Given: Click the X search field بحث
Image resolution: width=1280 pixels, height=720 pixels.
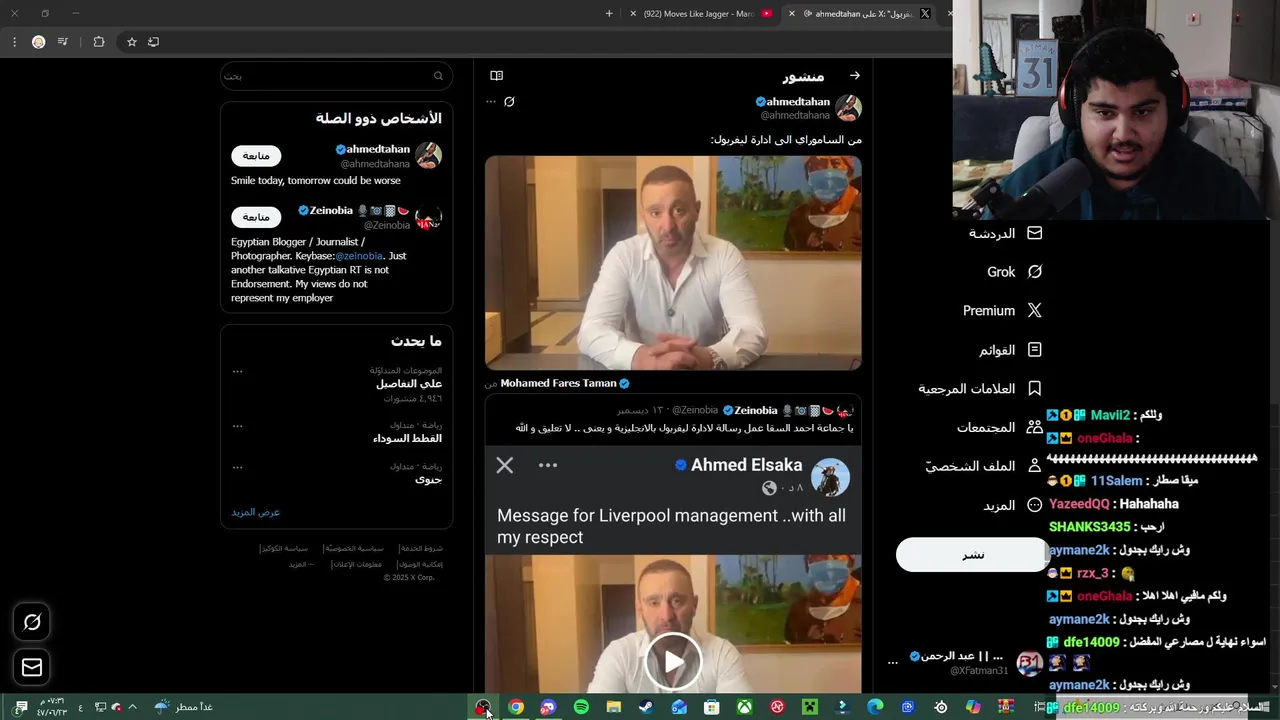Looking at the screenshot, I should pyautogui.click(x=336, y=76).
